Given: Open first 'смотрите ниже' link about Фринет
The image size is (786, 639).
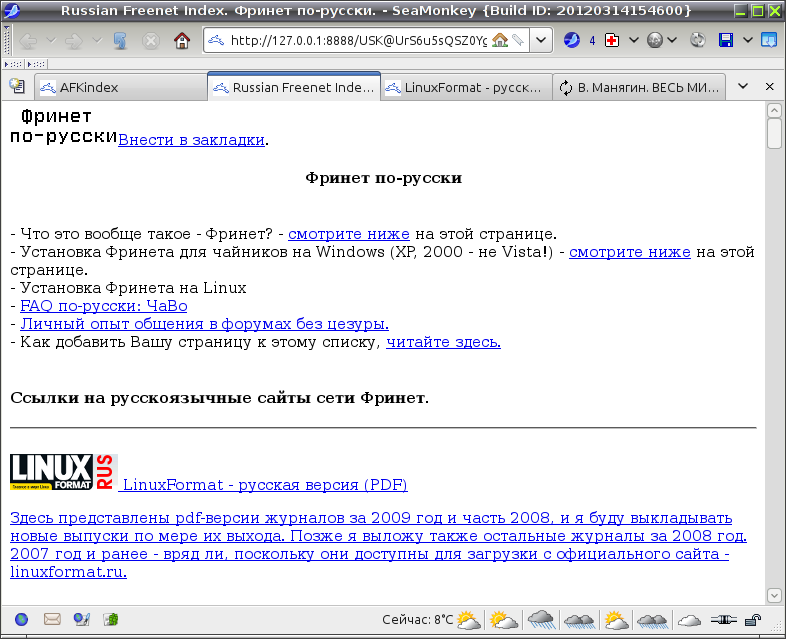Looking at the screenshot, I should click(x=349, y=234).
